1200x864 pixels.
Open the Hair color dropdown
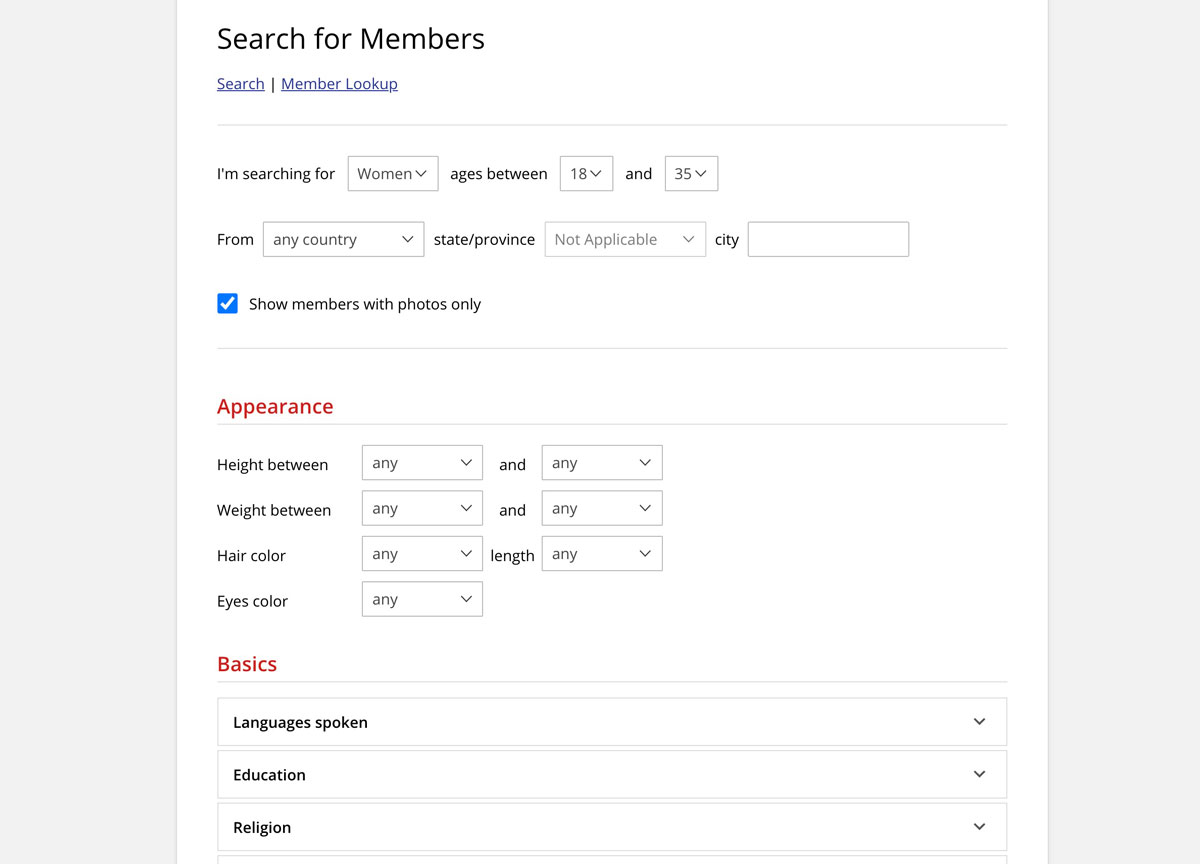tap(422, 553)
